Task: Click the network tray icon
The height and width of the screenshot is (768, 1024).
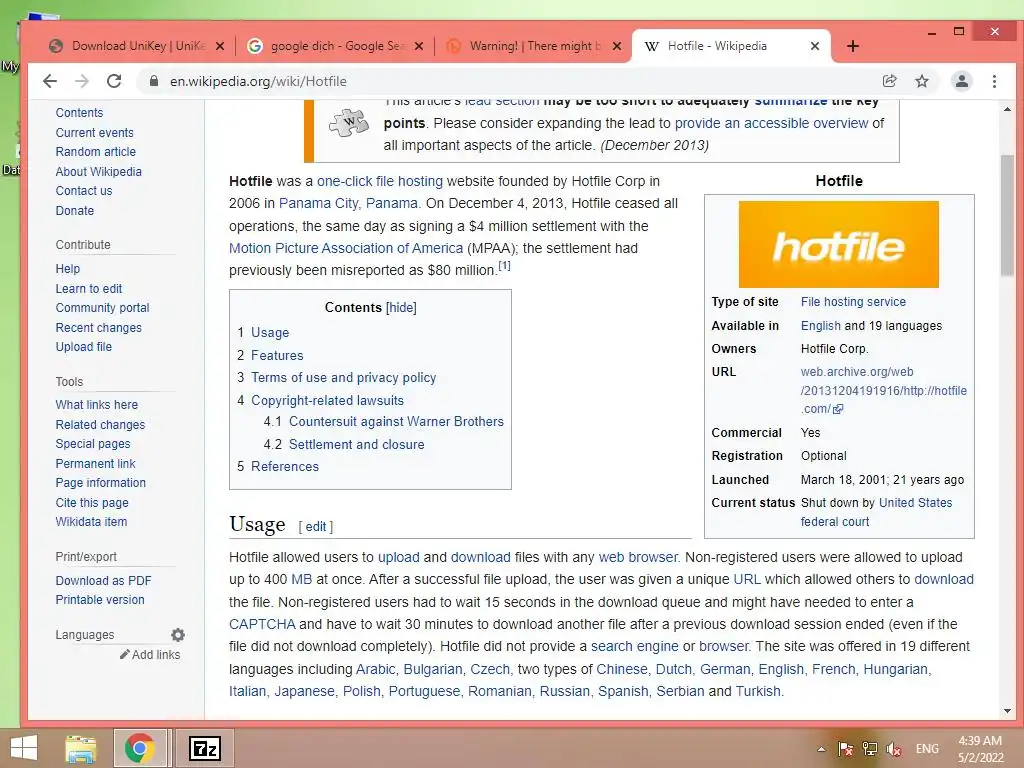Action: click(x=869, y=748)
